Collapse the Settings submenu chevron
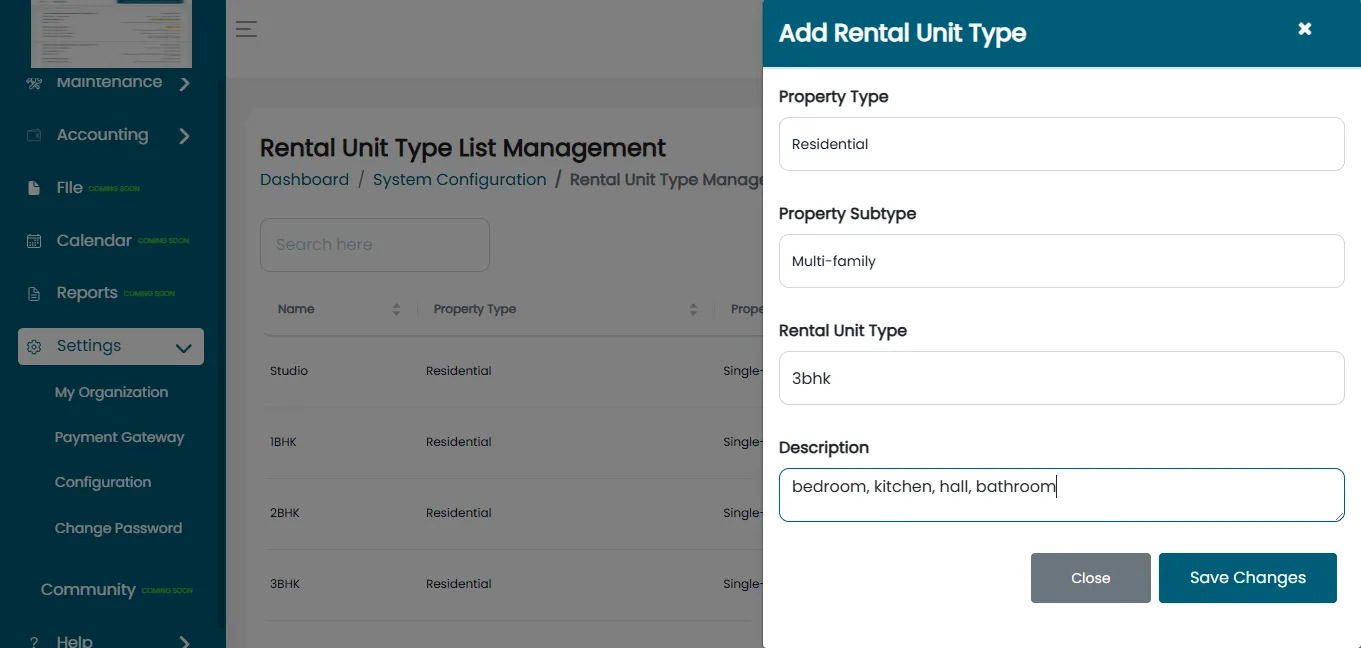 pos(184,348)
